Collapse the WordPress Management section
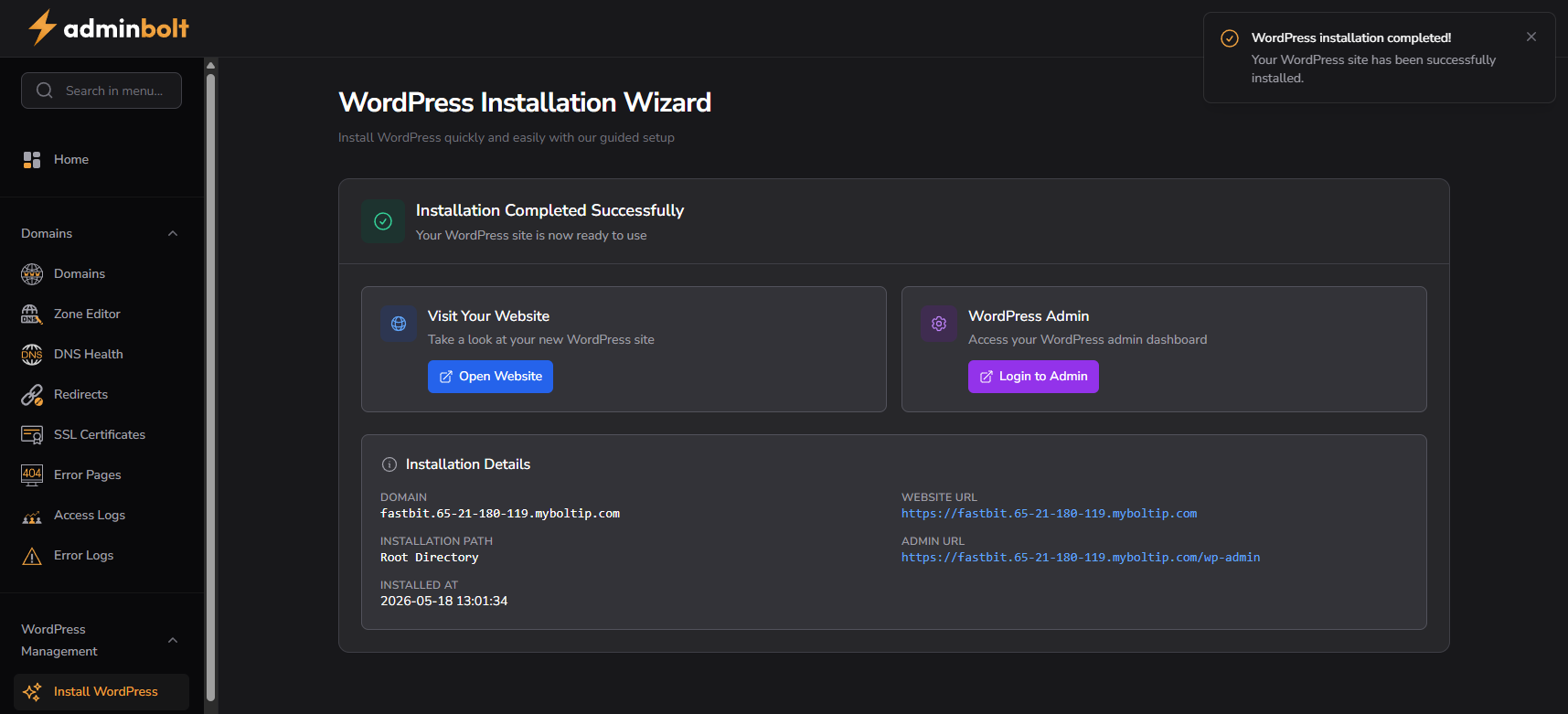 (173, 640)
